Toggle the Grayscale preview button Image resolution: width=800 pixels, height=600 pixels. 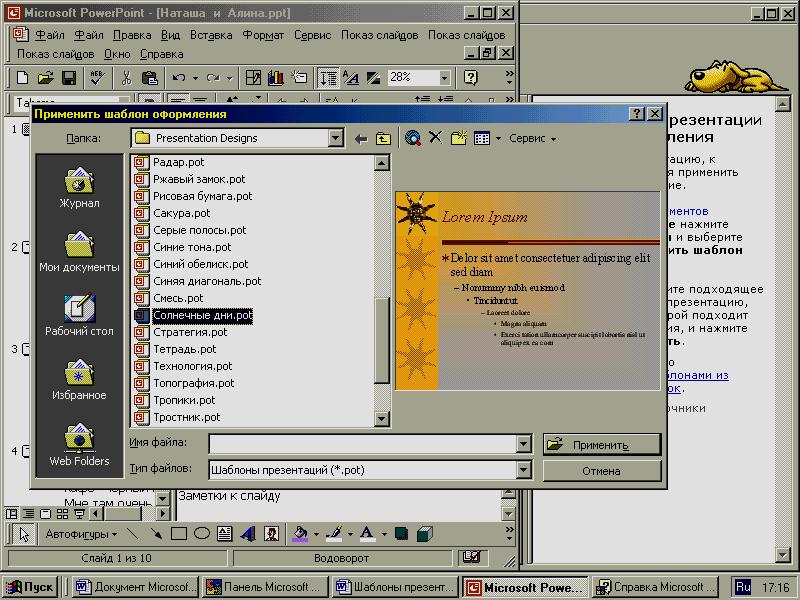(x=373, y=78)
